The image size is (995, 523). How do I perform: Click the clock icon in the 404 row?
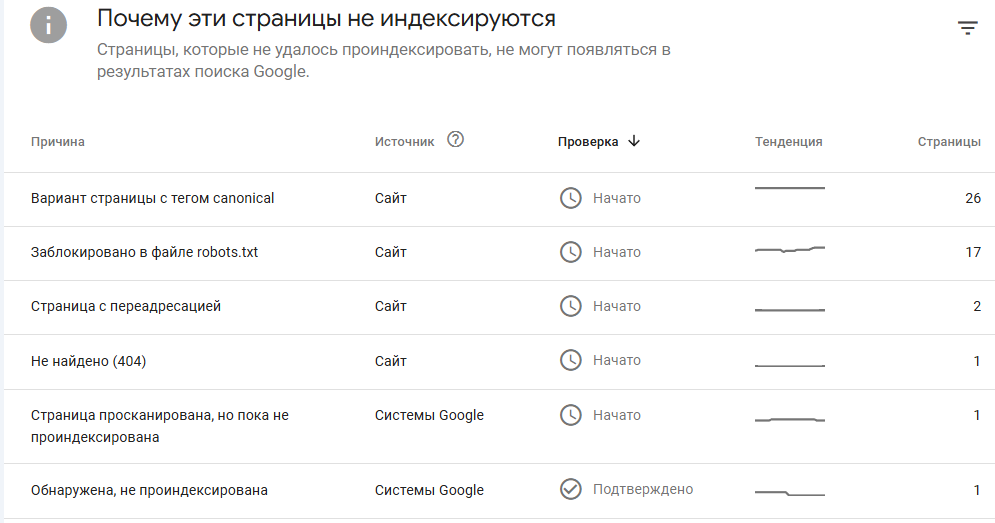coord(570,360)
